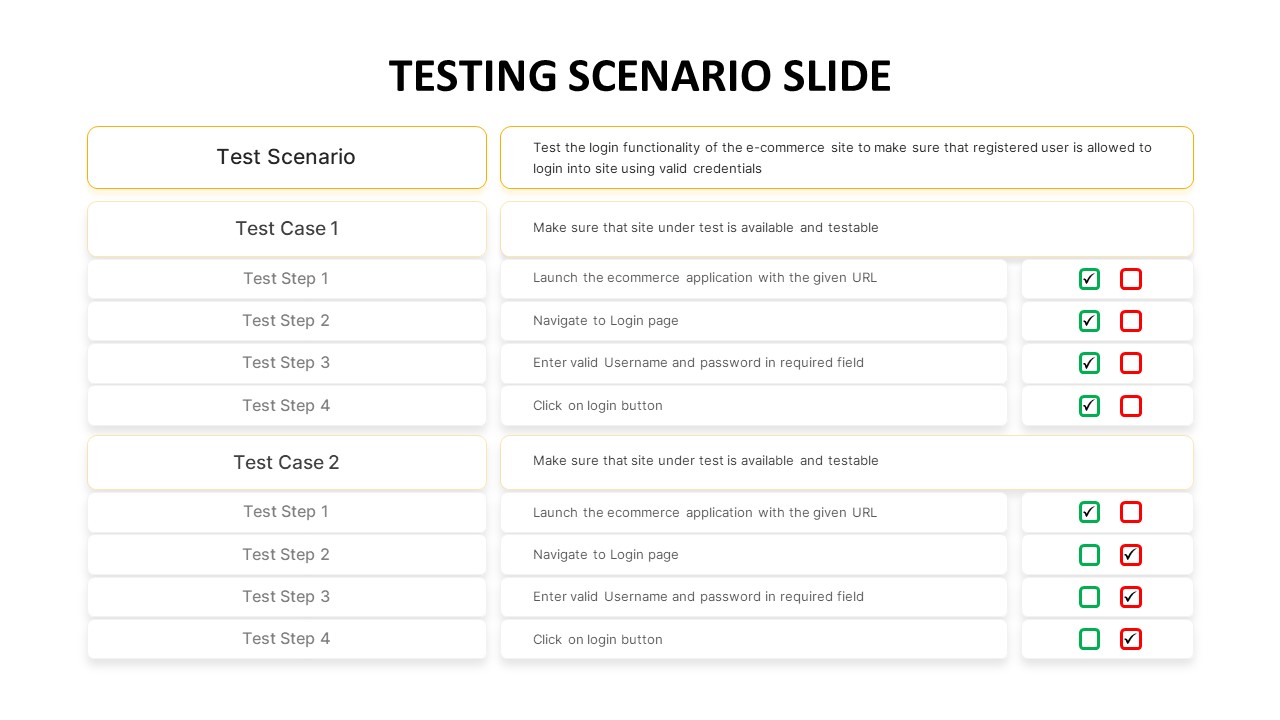The image size is (1280, 720).
Task: Uncheck green box for Test Case 1 Step 4
Action: 1089,406
